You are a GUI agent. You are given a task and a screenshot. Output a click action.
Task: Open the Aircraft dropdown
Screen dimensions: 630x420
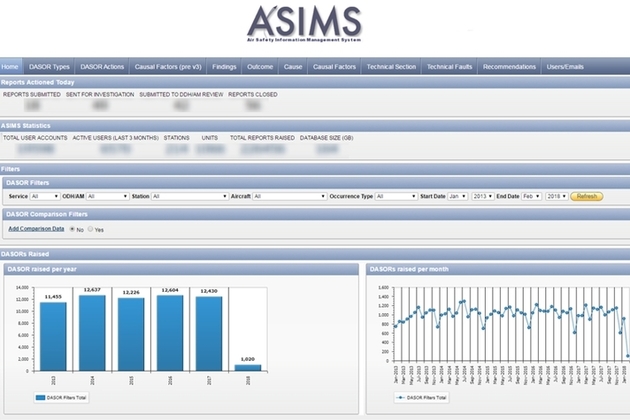click(x=289, y=197)
